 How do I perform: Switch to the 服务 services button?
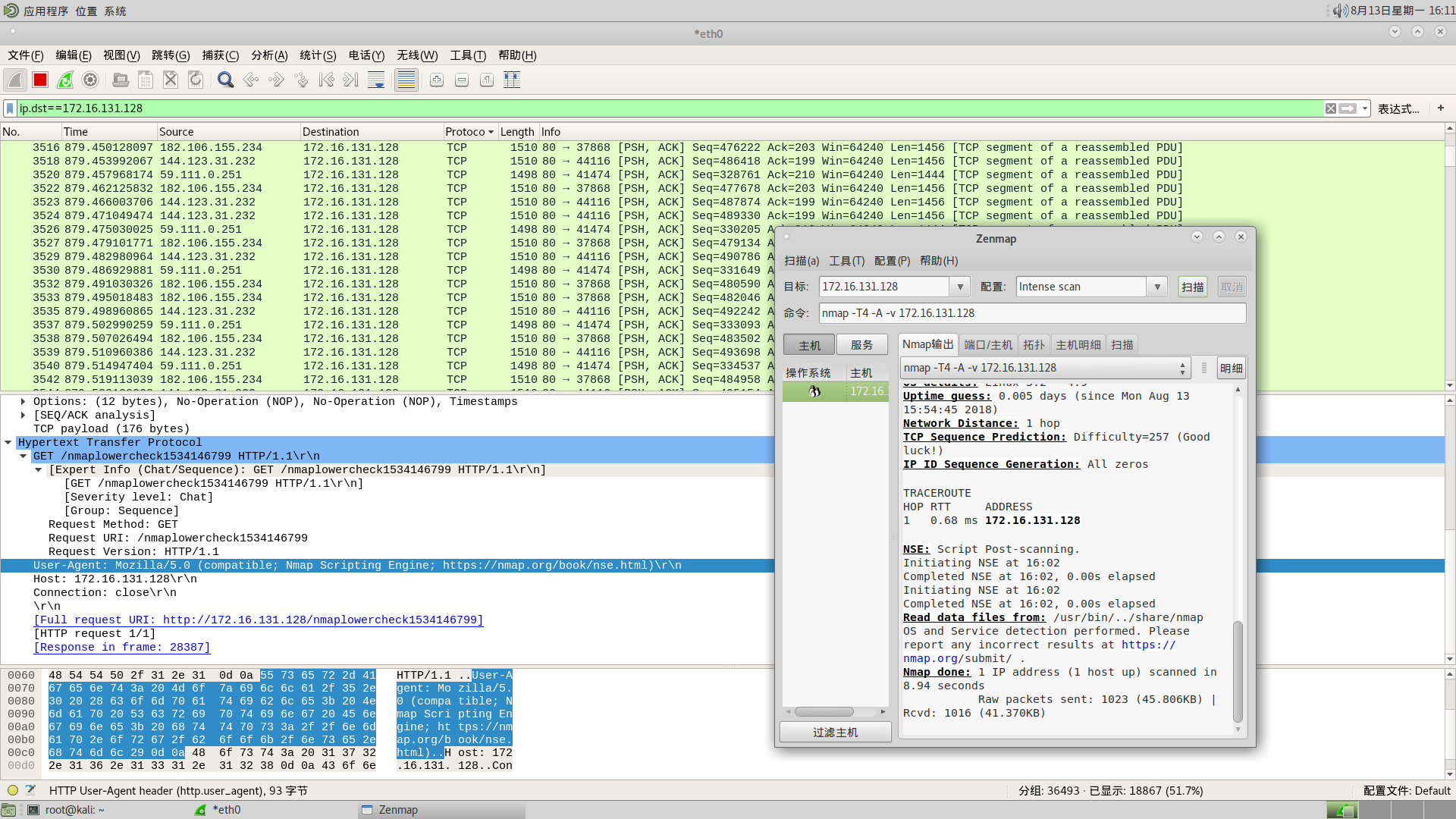point(862,345)
